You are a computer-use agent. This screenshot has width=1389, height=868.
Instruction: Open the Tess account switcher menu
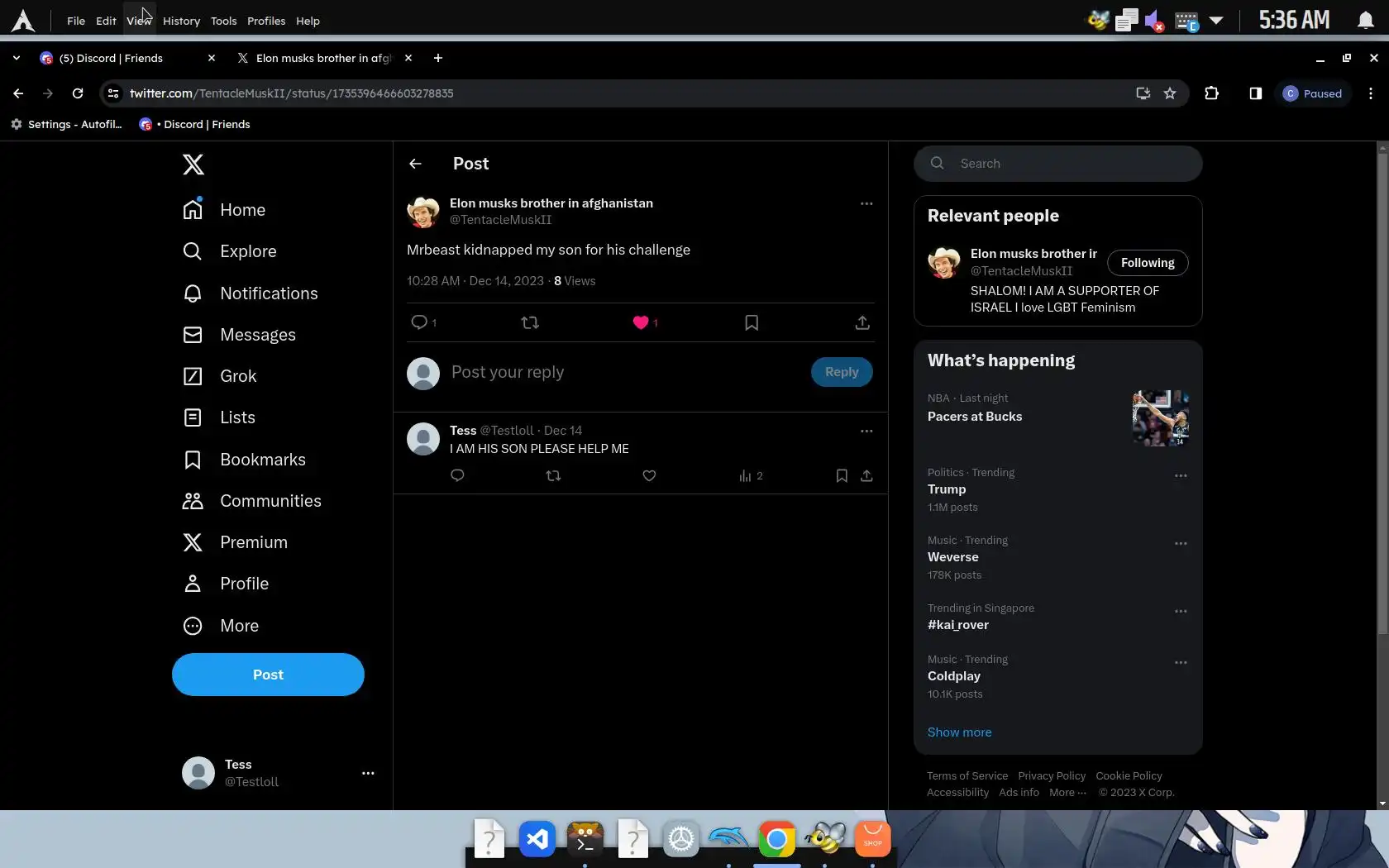click(x=368, y=773)
